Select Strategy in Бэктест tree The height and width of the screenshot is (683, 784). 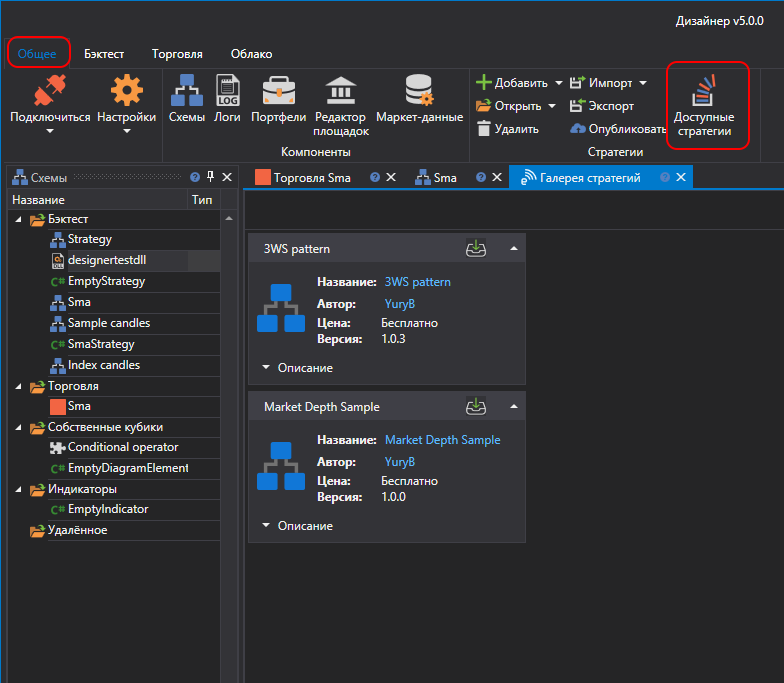(90, 239)
